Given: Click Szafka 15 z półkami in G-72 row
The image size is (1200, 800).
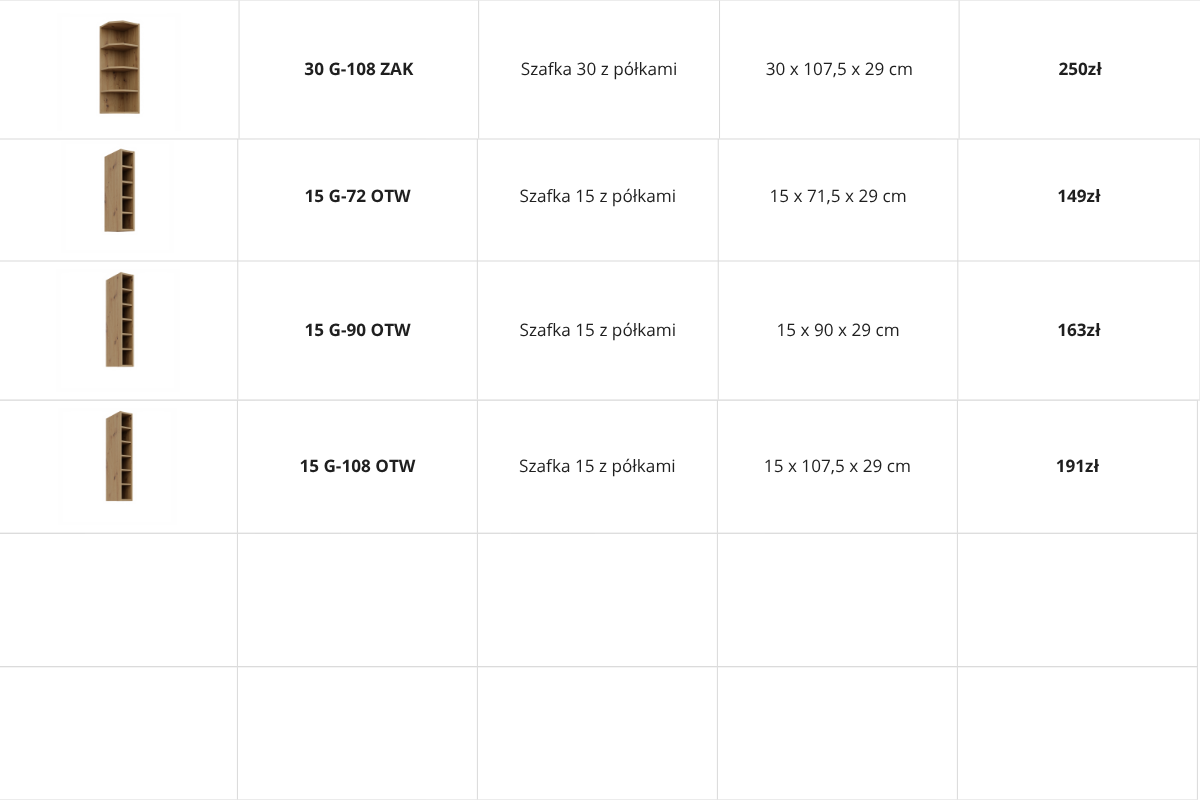Looking at the screenshot, I should 598,196.
